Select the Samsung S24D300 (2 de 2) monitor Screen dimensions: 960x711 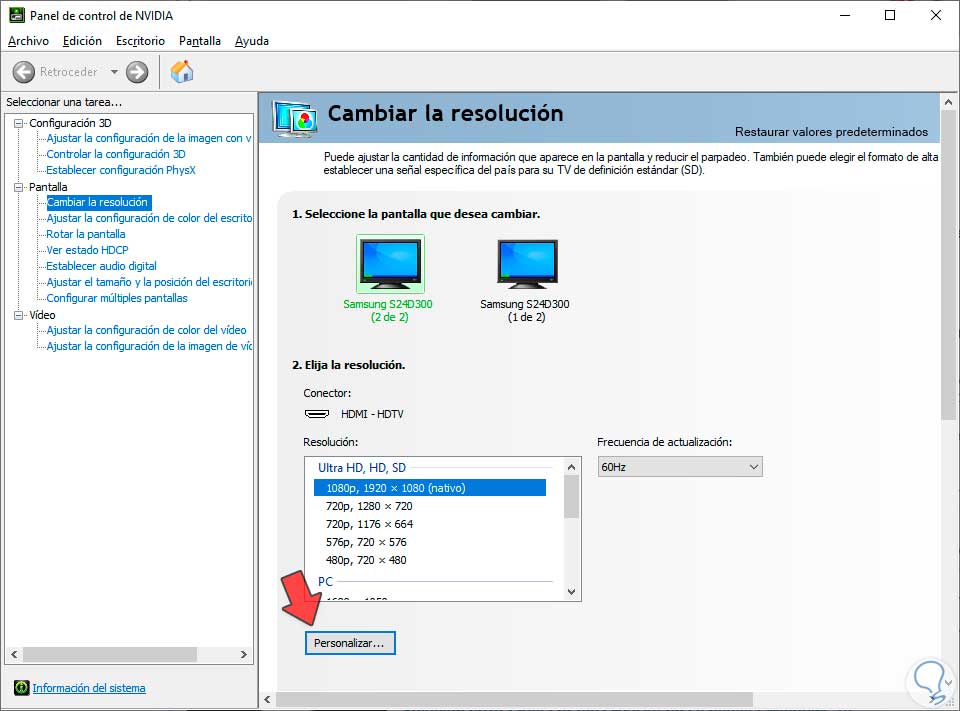click(x=390, y=280)
